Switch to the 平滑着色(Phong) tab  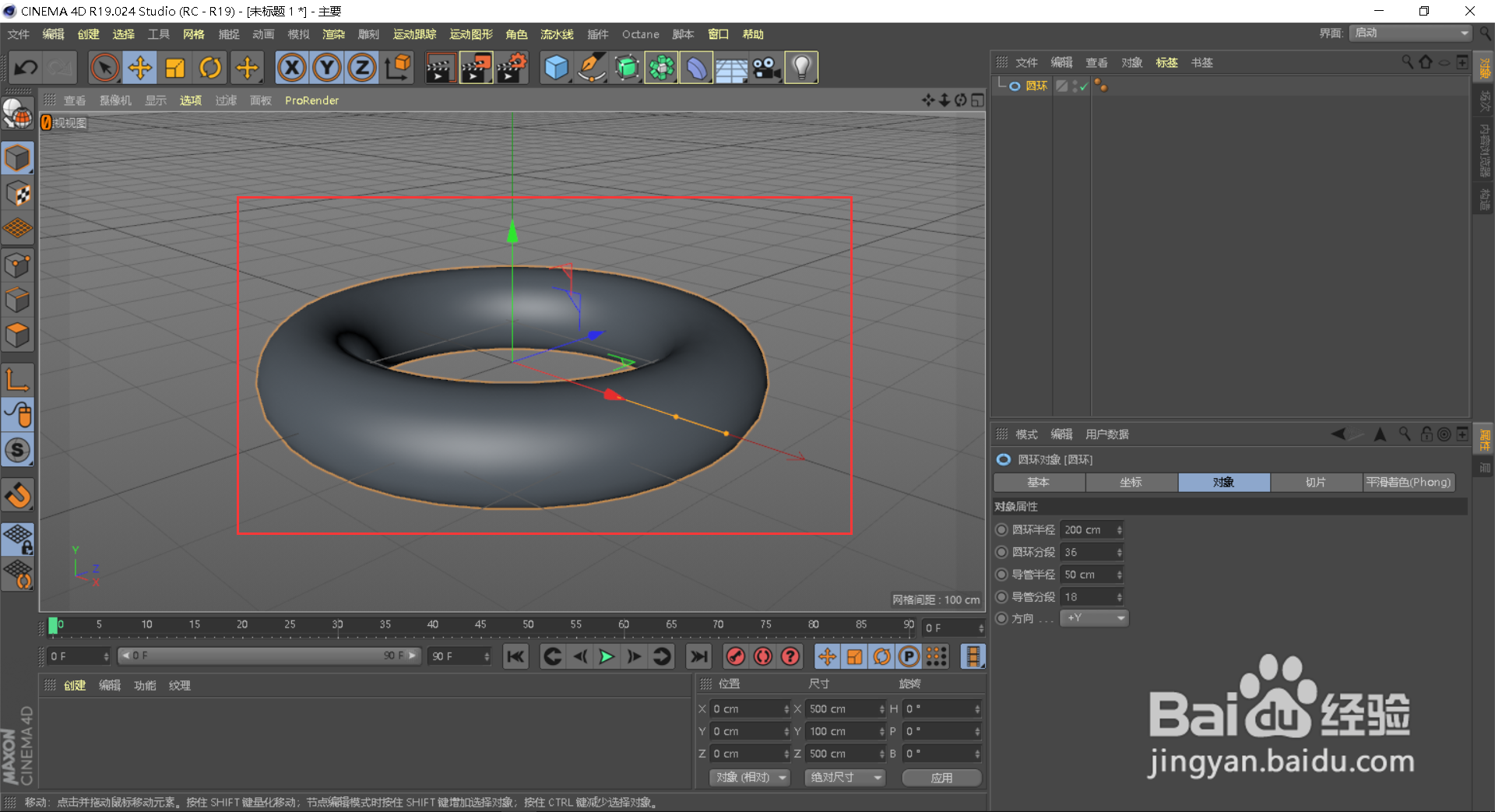tap(1409, 483)
